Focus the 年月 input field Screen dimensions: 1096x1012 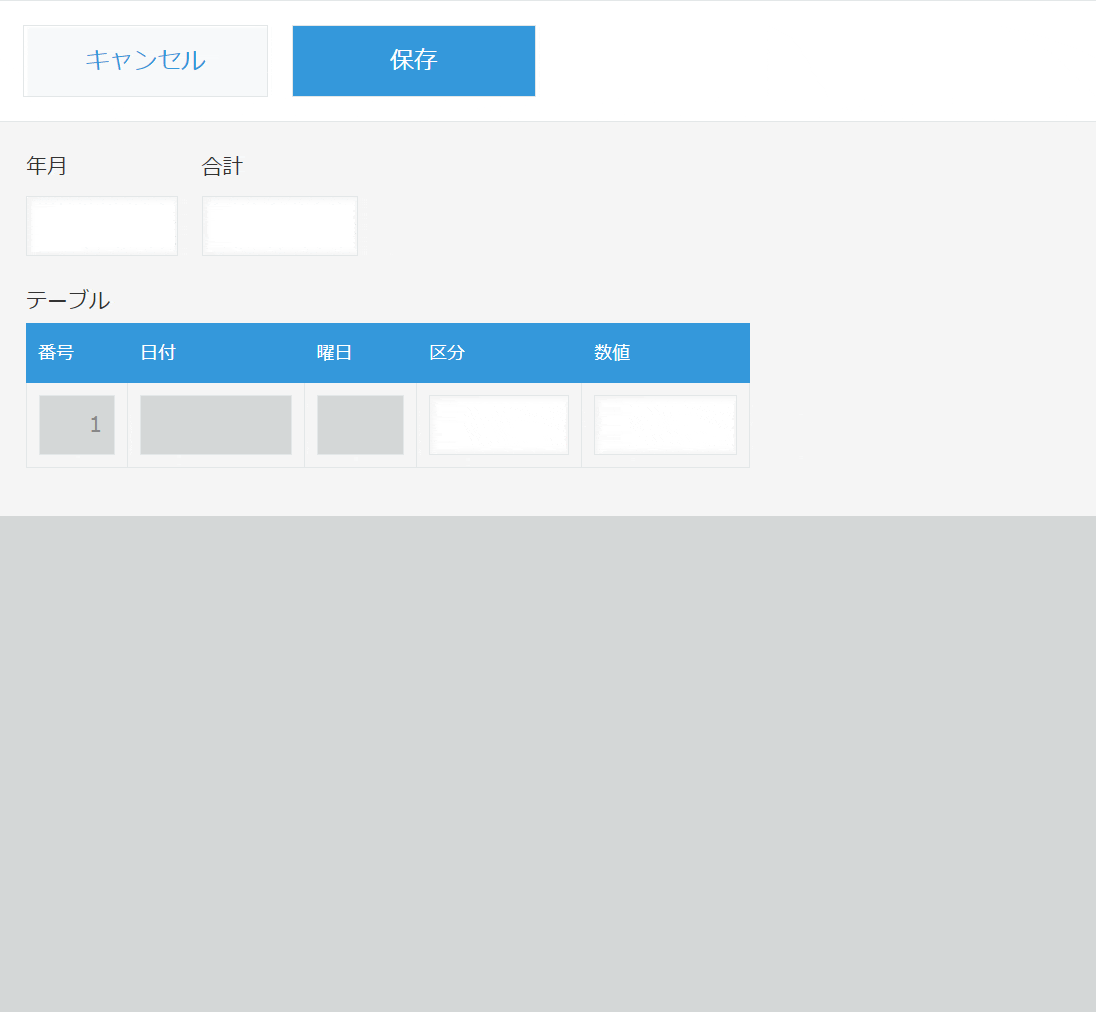tap(102, 226)
